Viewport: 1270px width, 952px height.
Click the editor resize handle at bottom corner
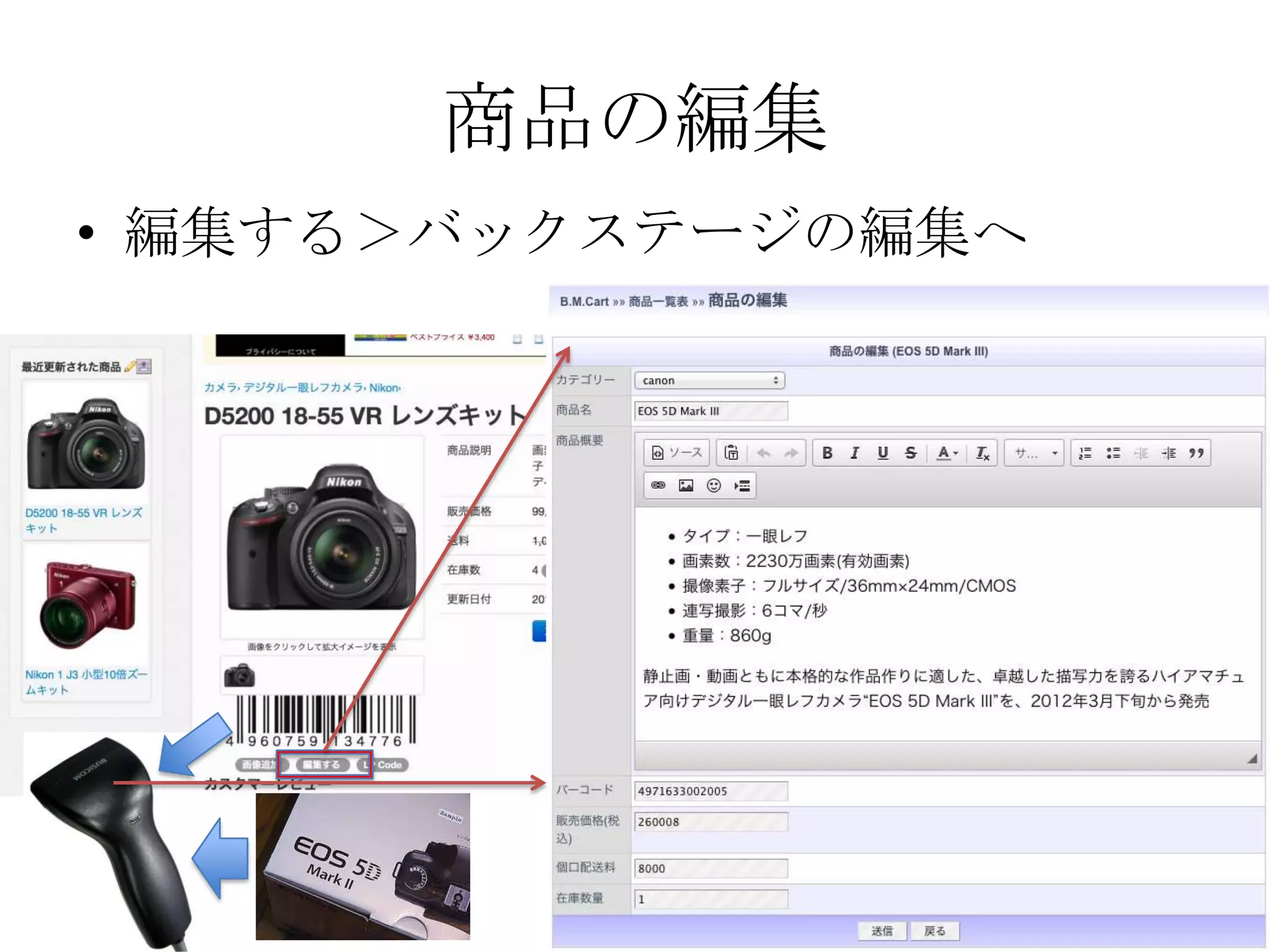pos(1253,758)
